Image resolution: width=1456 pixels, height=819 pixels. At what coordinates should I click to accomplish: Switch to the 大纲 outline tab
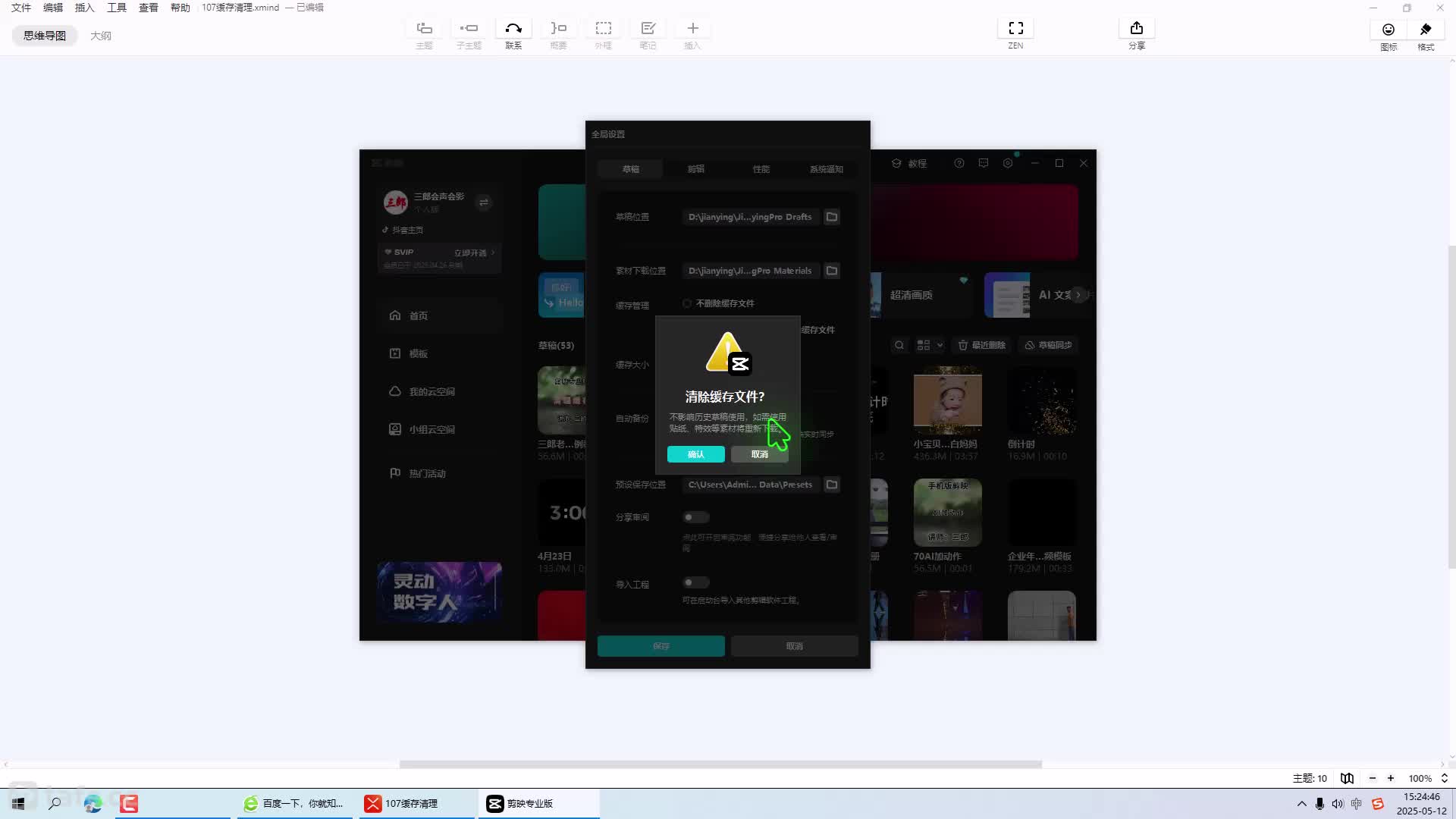100,36
